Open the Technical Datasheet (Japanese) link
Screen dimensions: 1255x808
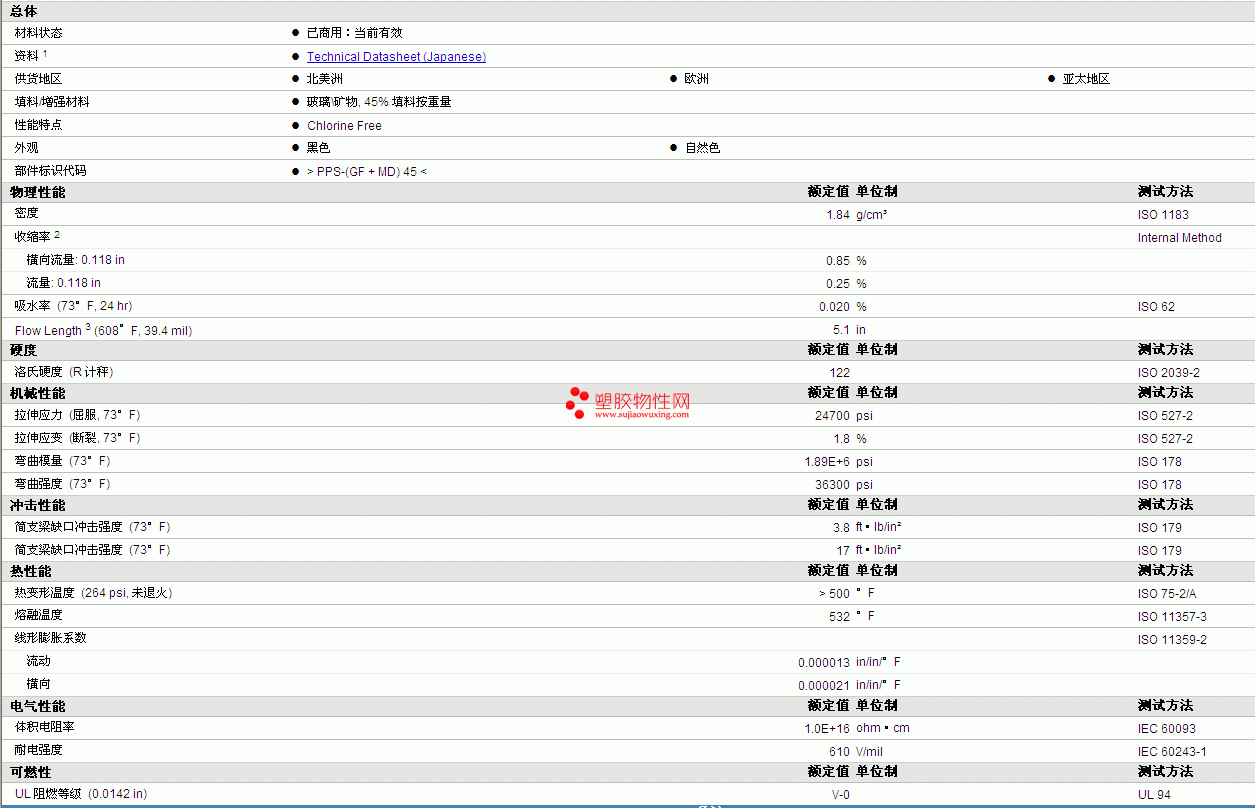[396, 57]
